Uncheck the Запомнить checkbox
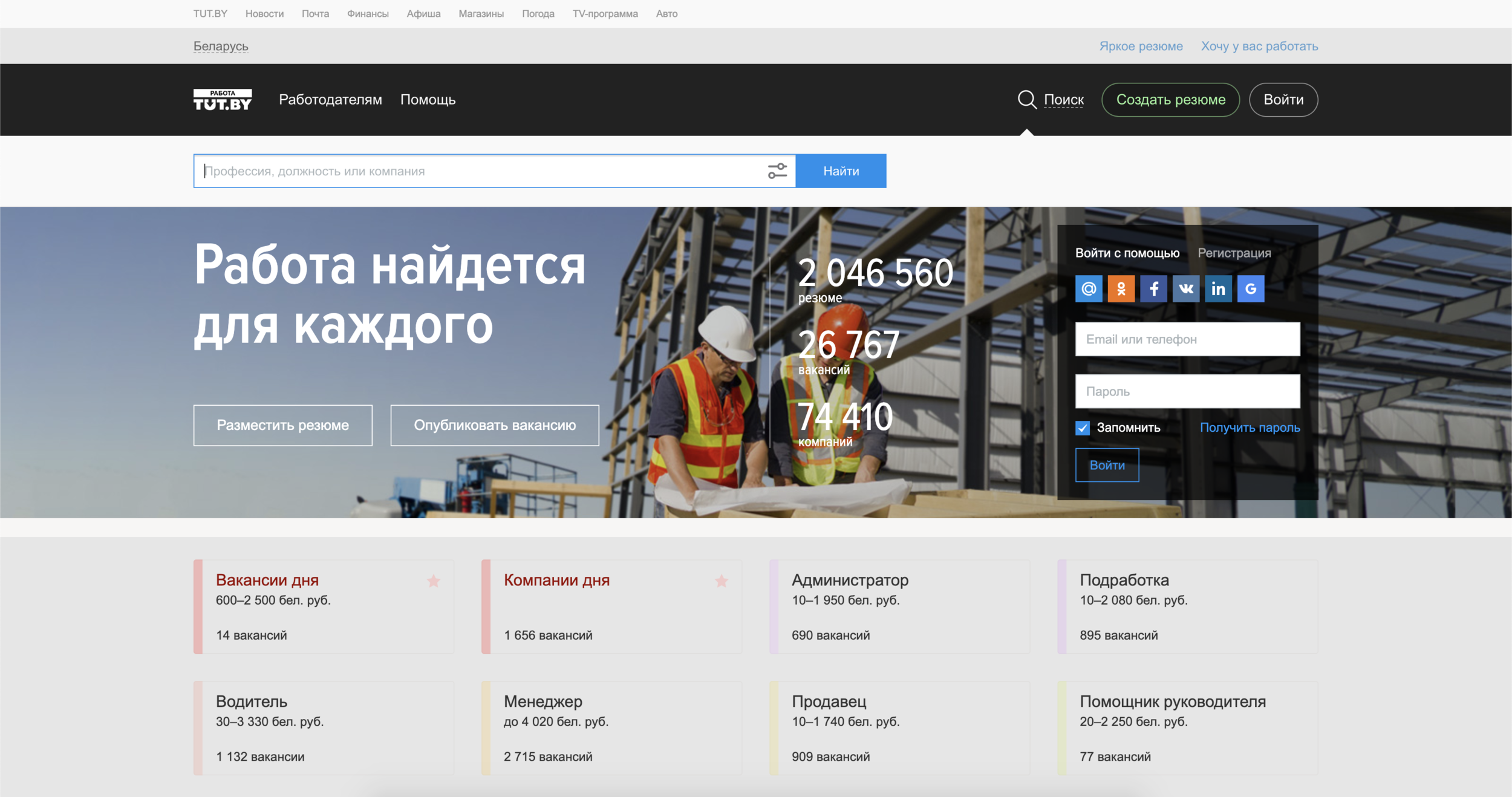Viewport: 1512px width, 797px height. (x=1083, y=428)
